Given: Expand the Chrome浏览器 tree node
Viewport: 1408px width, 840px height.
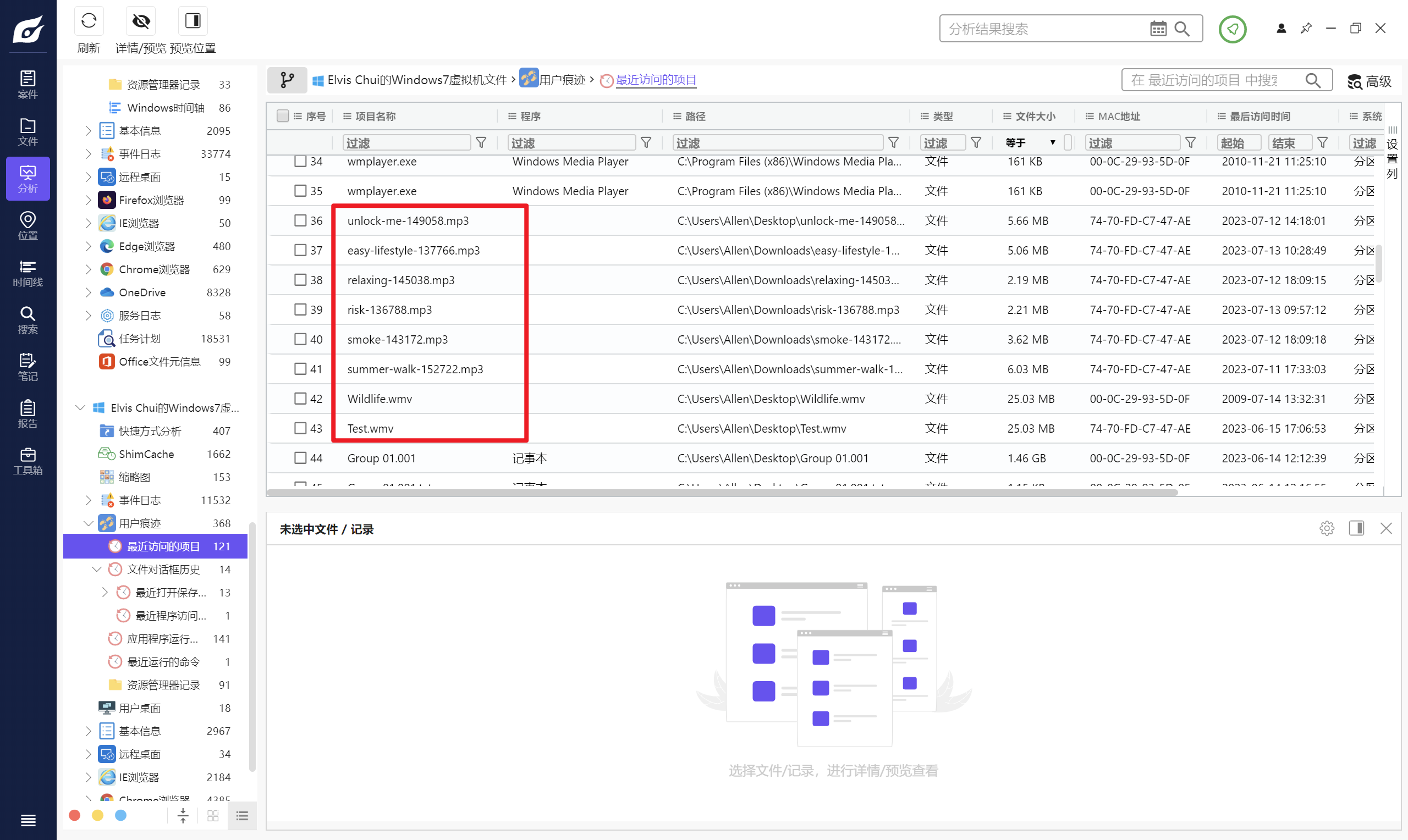Looking at the screenshot, I should (x=89, y=269).
